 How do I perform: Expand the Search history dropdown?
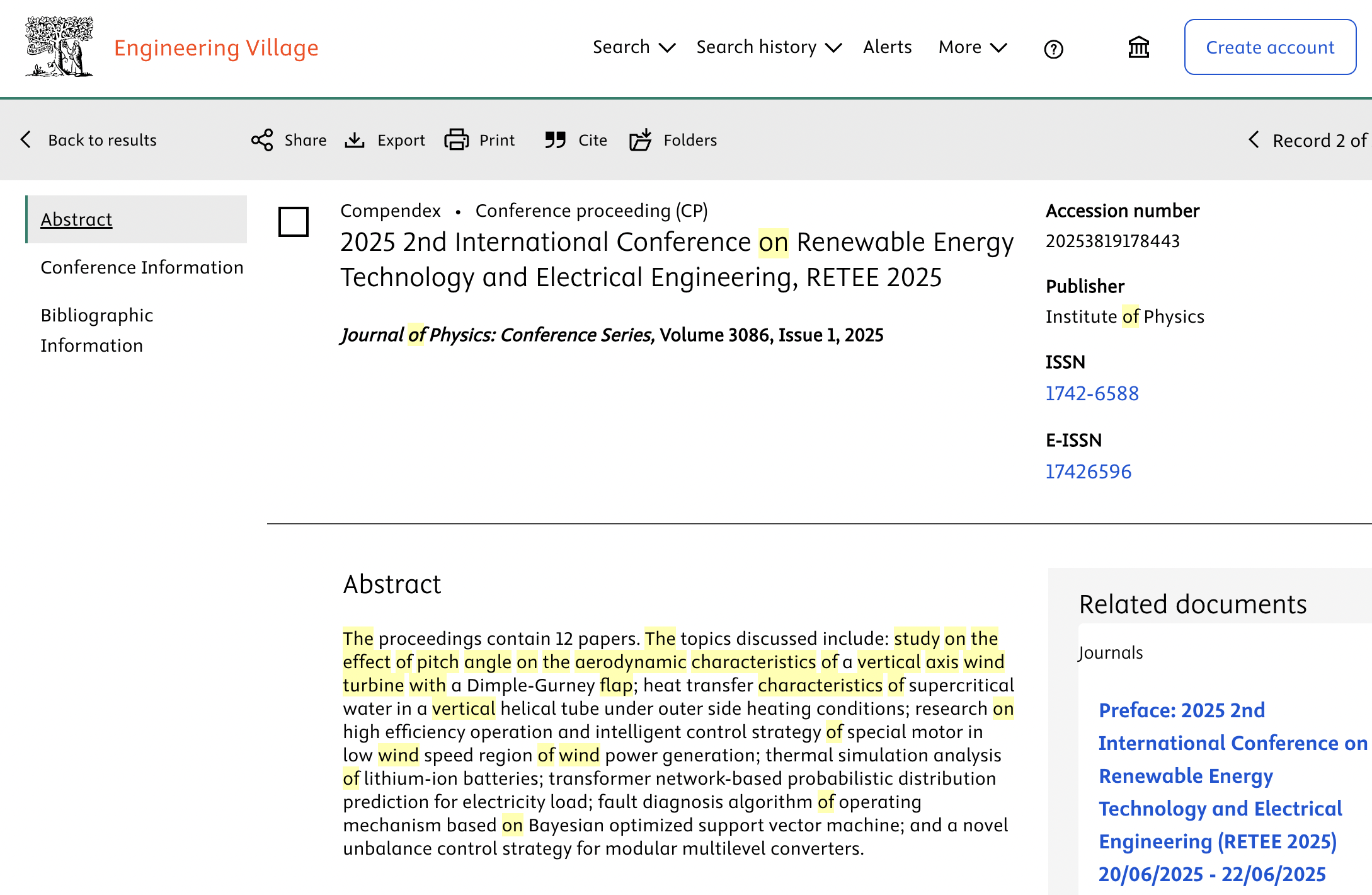[x=769, y=47]
